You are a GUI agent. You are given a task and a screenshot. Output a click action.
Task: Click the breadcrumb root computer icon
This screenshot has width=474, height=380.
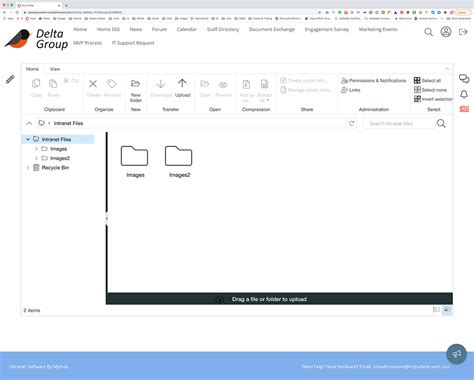pos(41,123)
